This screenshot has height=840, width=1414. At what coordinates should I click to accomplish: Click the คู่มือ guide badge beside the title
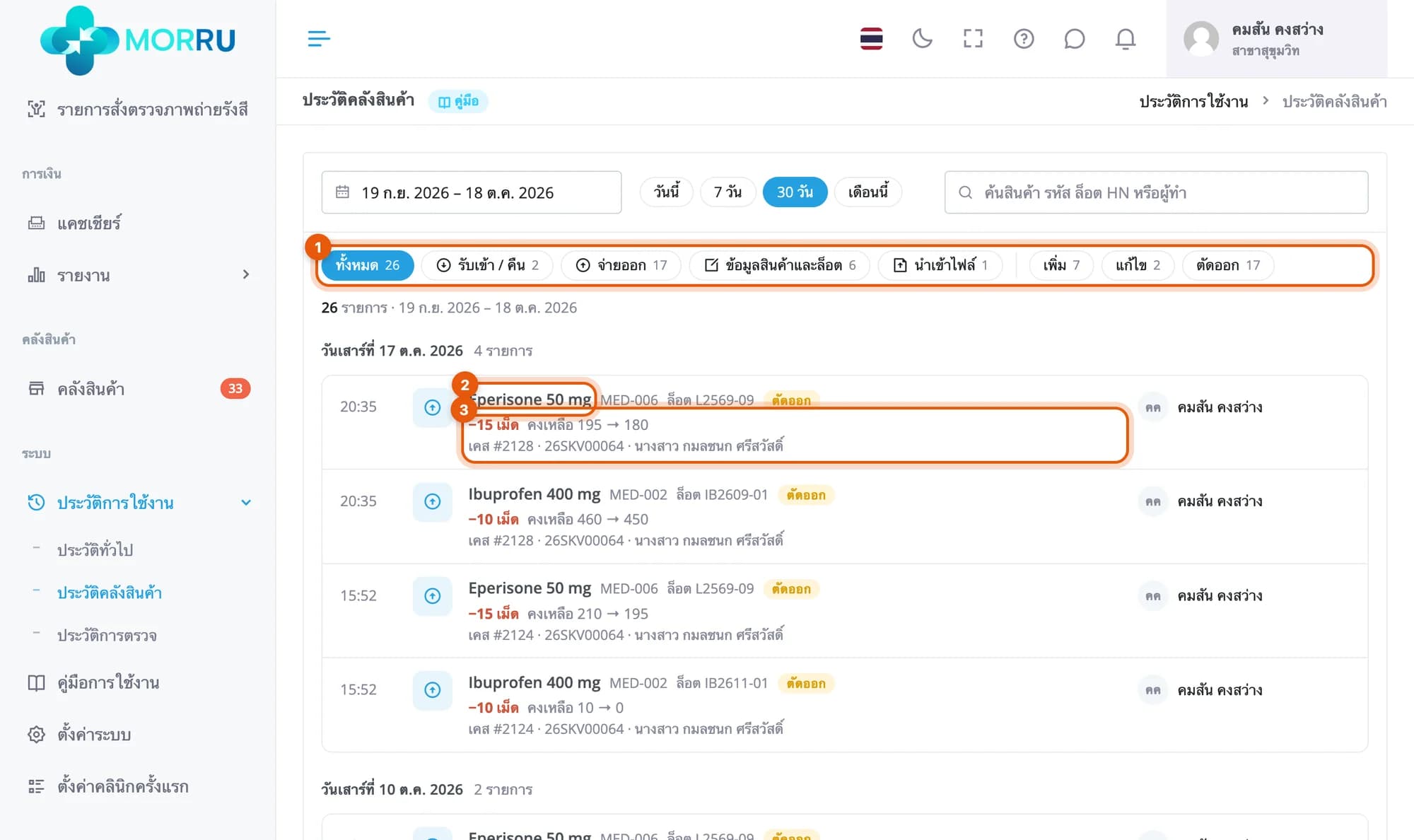458,101
